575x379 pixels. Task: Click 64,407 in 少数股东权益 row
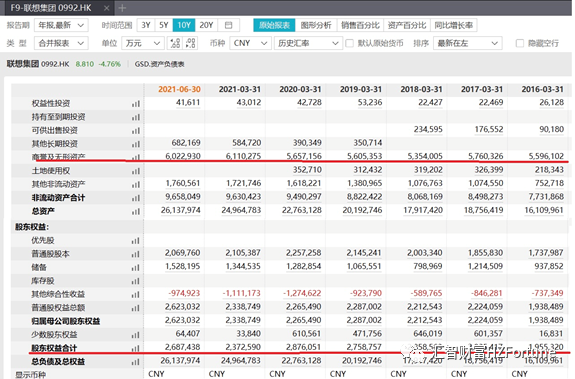(x=188, y=334)
